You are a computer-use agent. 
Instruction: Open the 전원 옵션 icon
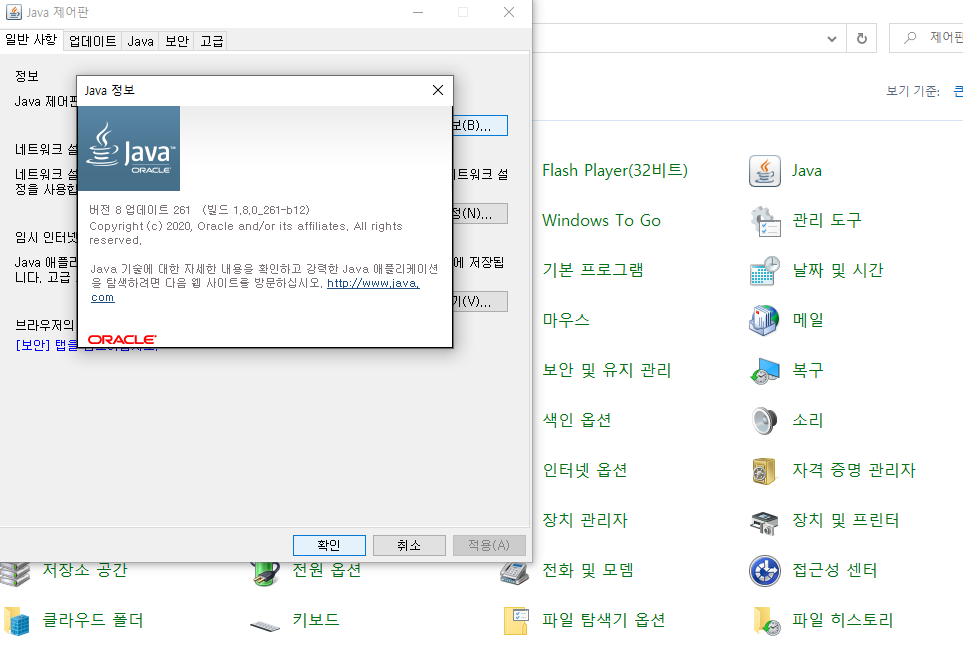point(265,573)
